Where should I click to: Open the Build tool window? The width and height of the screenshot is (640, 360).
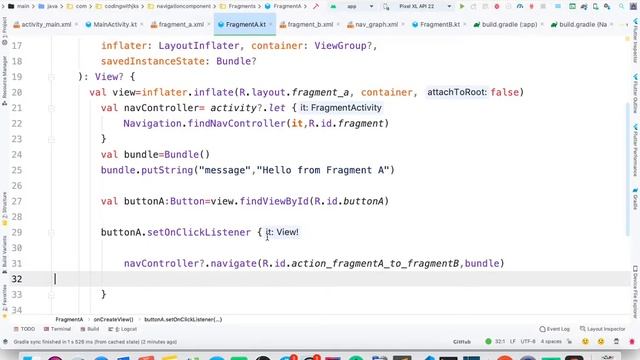tap(89, 329)
